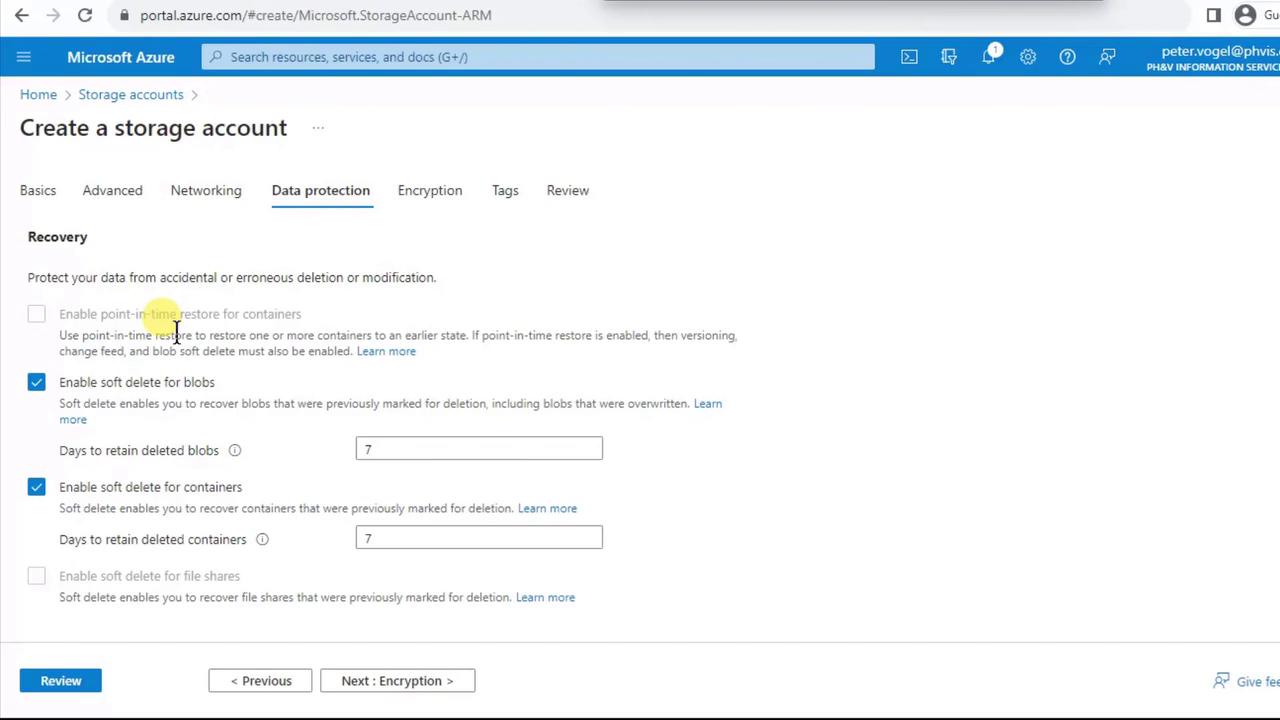Select the Data protection tab

point(321,190)
